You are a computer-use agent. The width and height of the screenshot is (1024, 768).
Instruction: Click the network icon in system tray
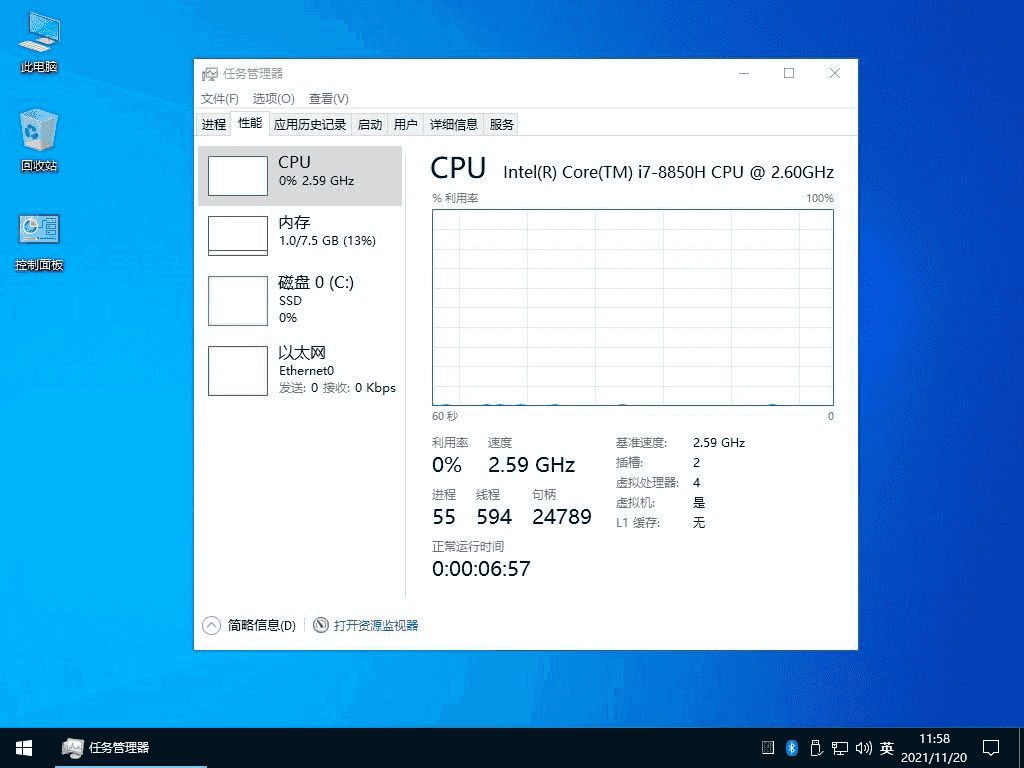pos(840,747)
